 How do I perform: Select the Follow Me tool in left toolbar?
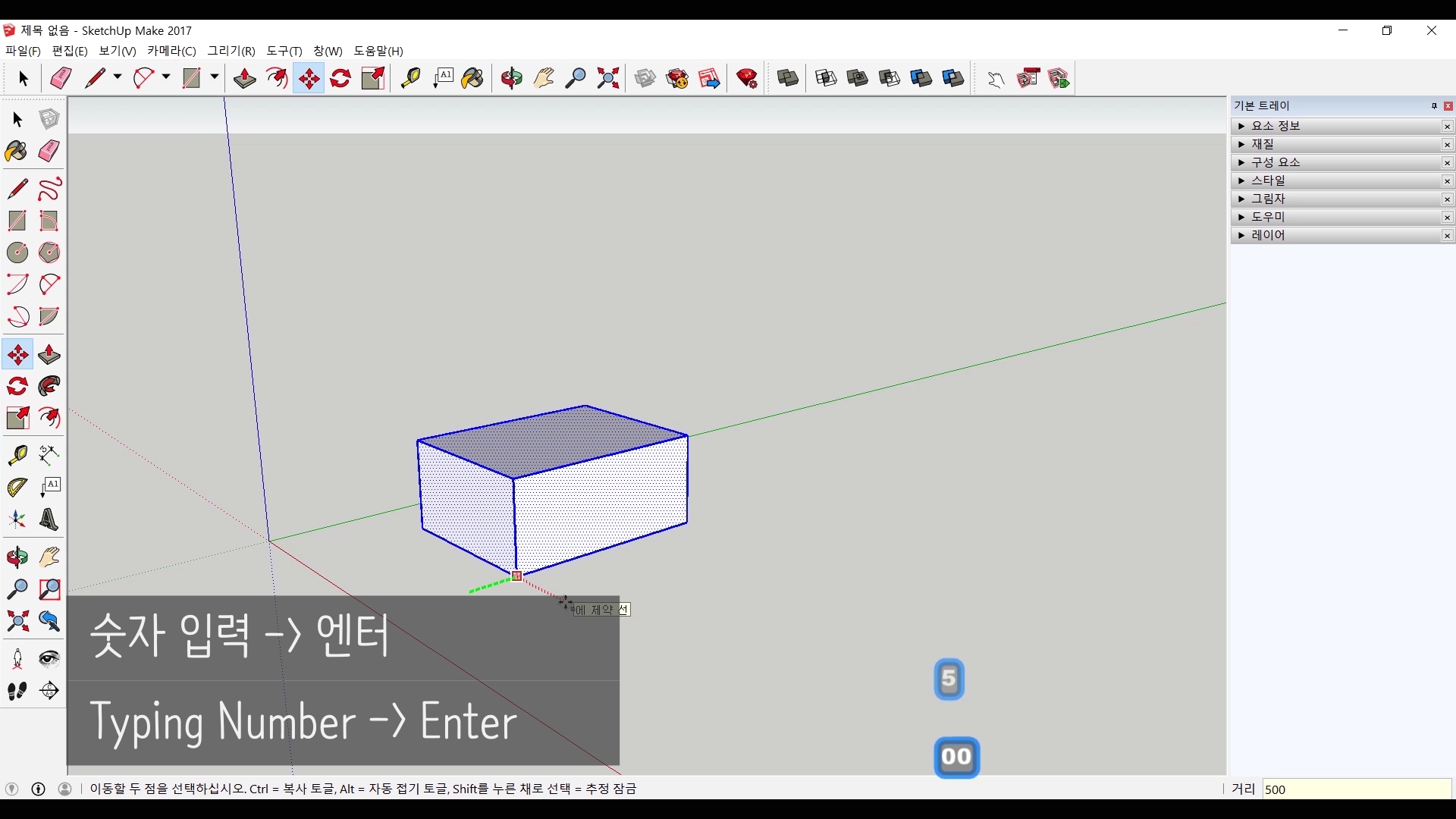click(x=49, y=387)
